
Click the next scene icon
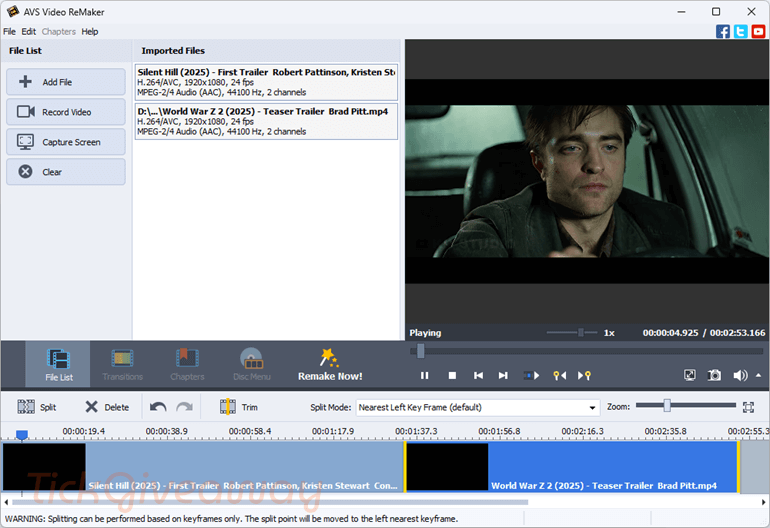(531, 376)
